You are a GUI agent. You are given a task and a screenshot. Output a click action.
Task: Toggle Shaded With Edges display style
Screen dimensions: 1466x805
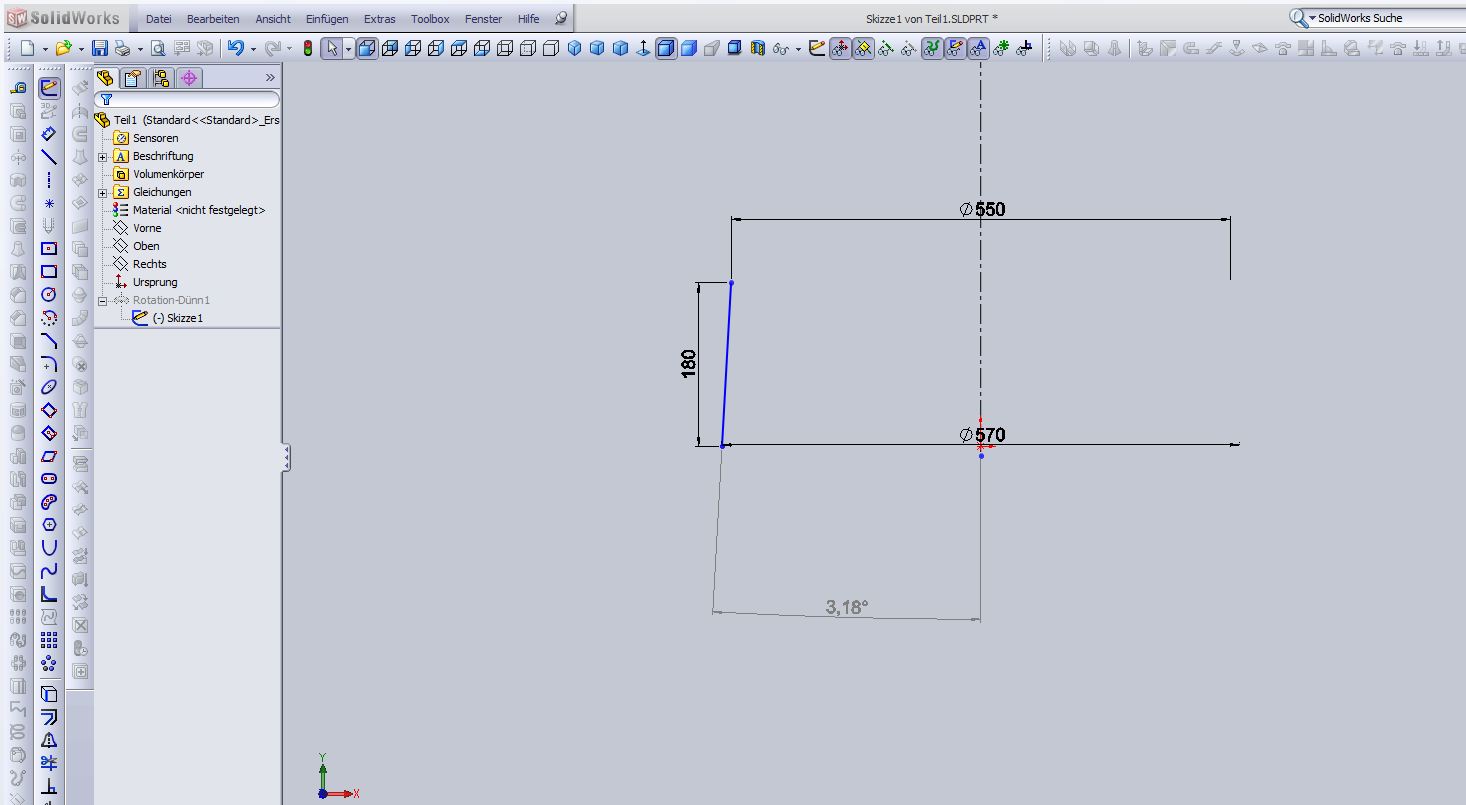tap(666, 48)
